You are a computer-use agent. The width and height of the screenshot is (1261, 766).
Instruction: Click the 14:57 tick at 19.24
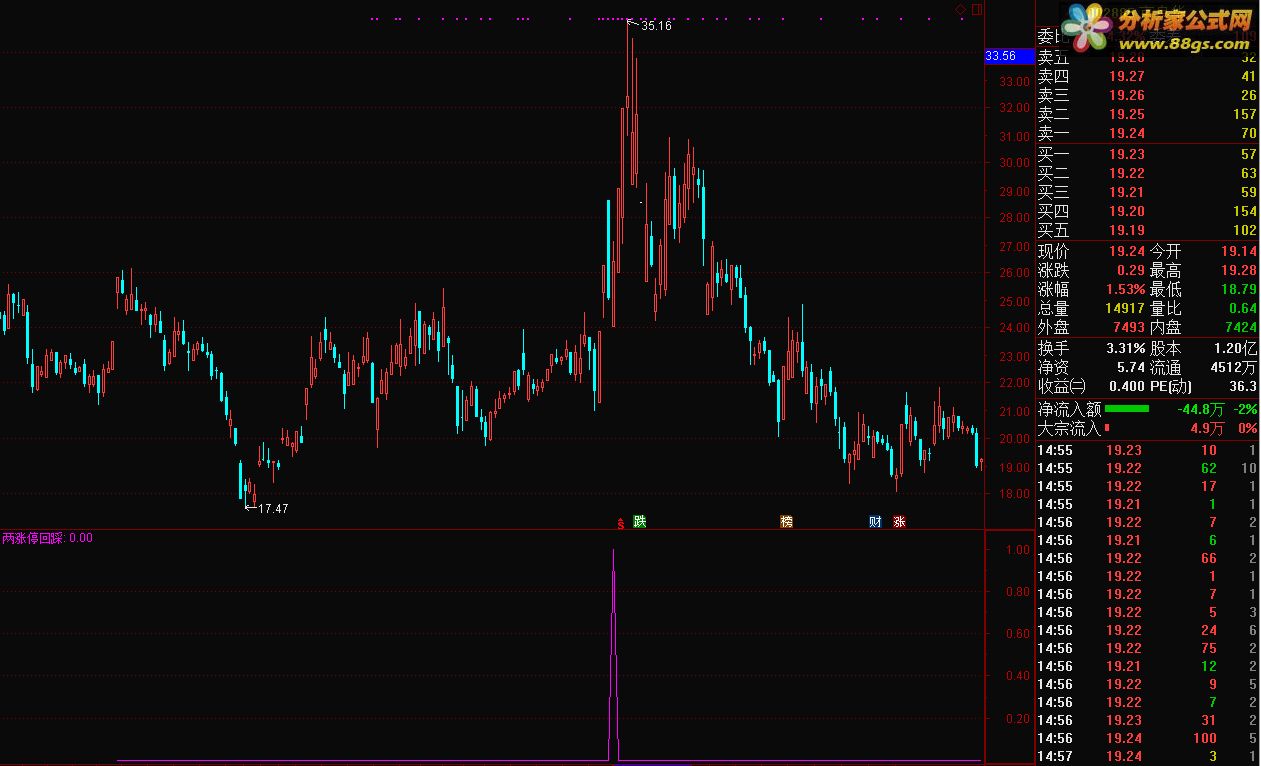1147,756
